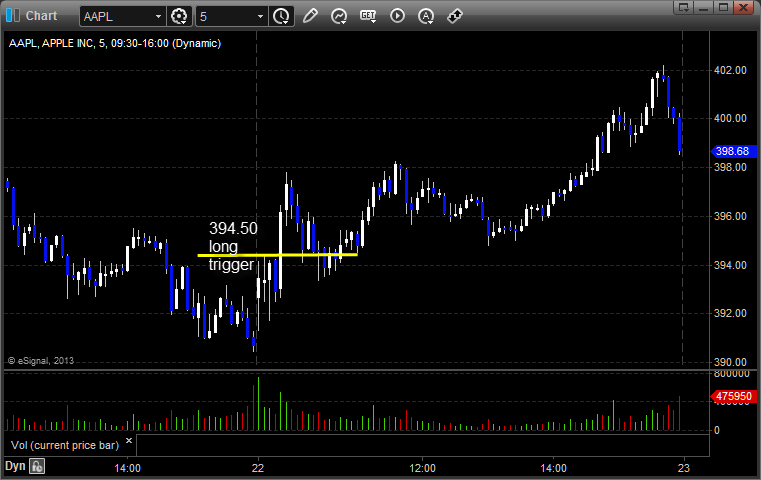
Task: Open the studies chart-line icon menu
Action: [339, 16]
